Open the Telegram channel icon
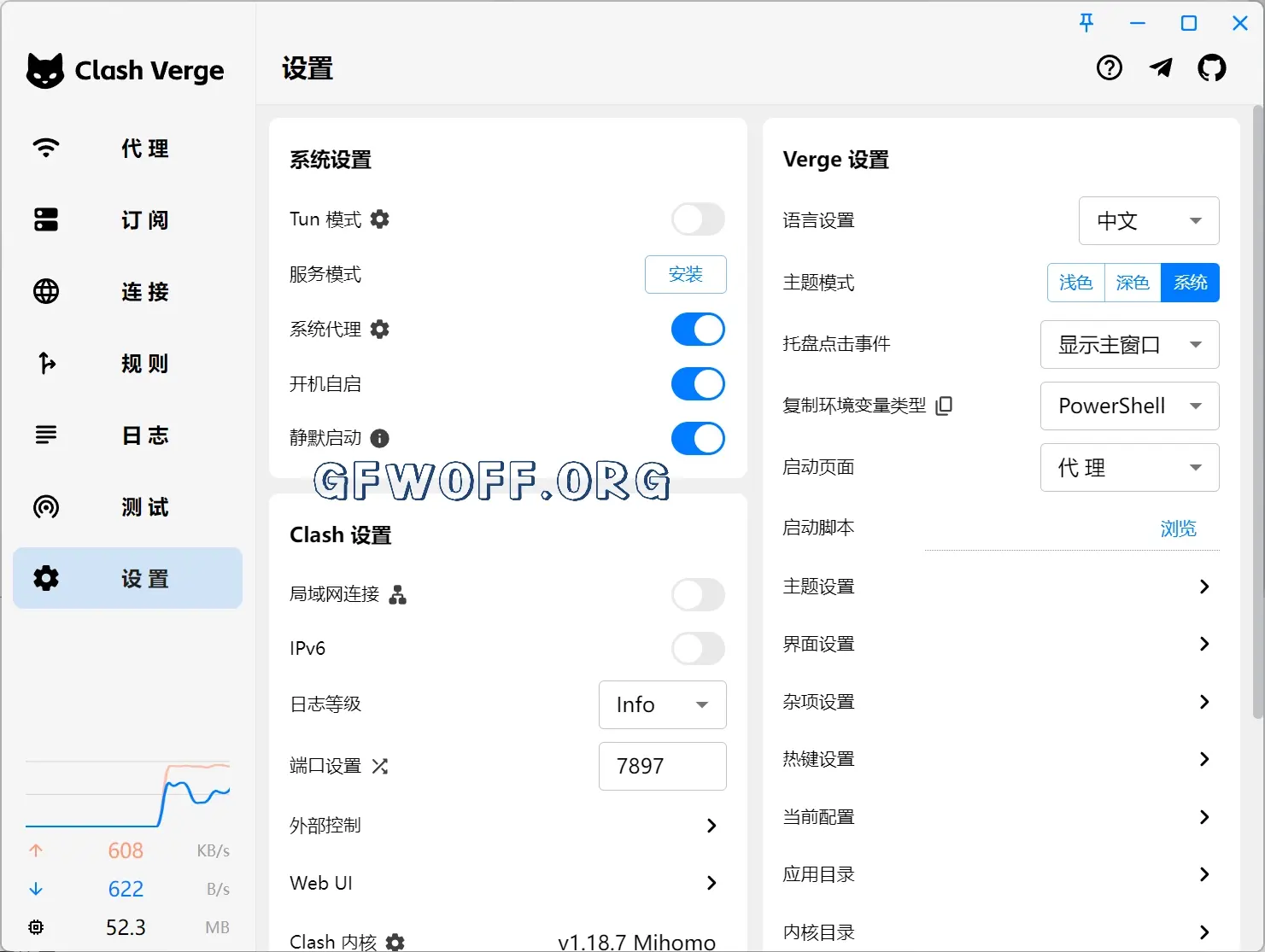1265x952 pixels. [1161, 67]
